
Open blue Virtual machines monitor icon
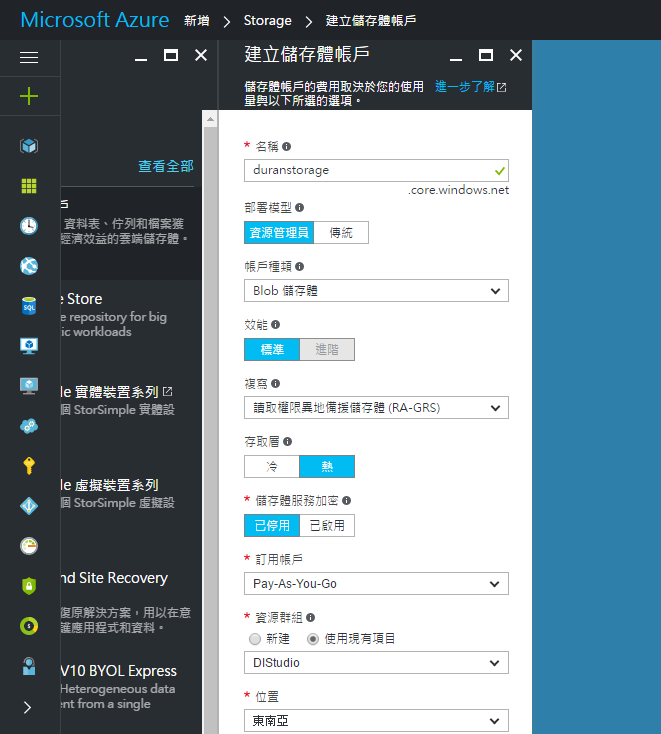(29, 346)
